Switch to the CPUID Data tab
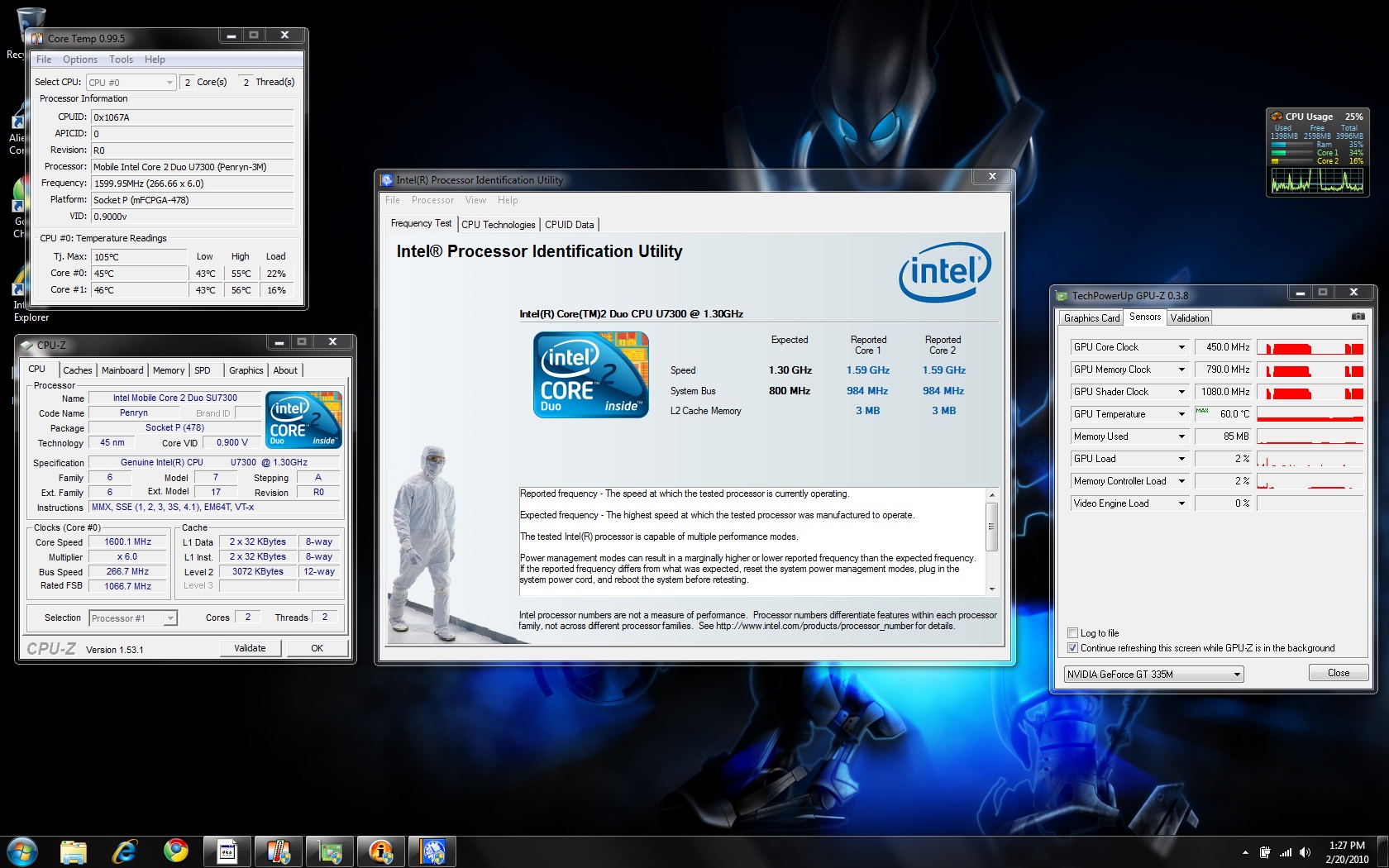The height and width of the screenshot is (868, 1389). point(570,225)
